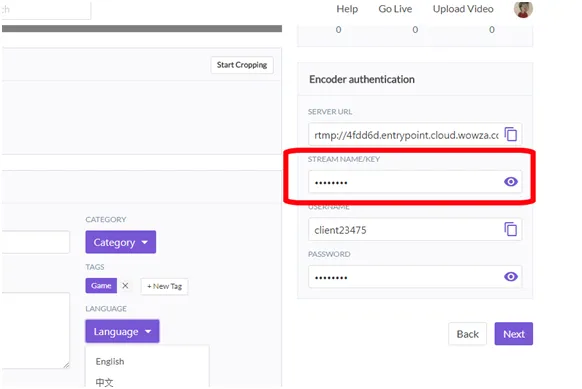Click the Game tag chip
The width and height of the screenshot is (582, 389).
[101, 285]
